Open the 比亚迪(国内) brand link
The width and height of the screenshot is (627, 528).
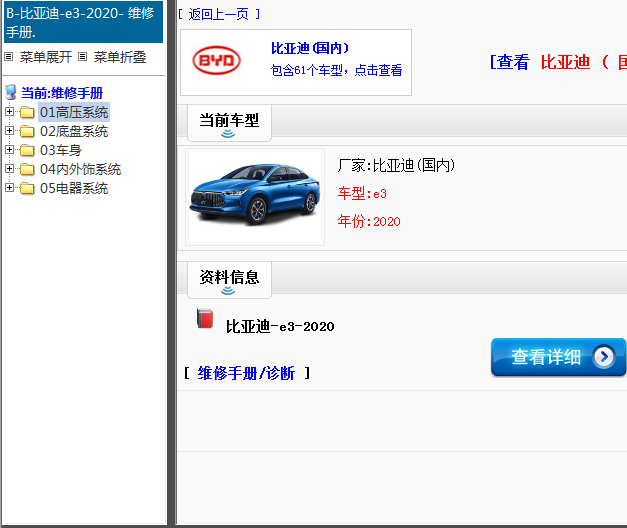(310, 48)
